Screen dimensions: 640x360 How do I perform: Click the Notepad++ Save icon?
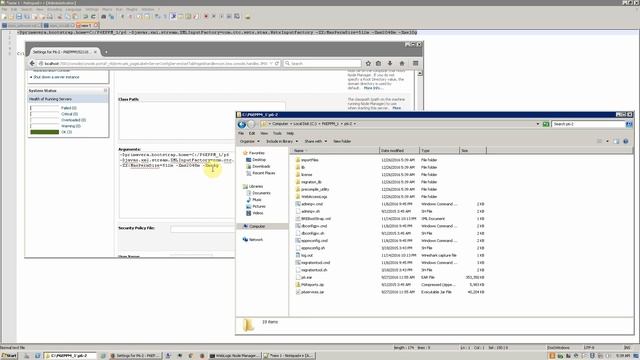(x=19, y=16)
